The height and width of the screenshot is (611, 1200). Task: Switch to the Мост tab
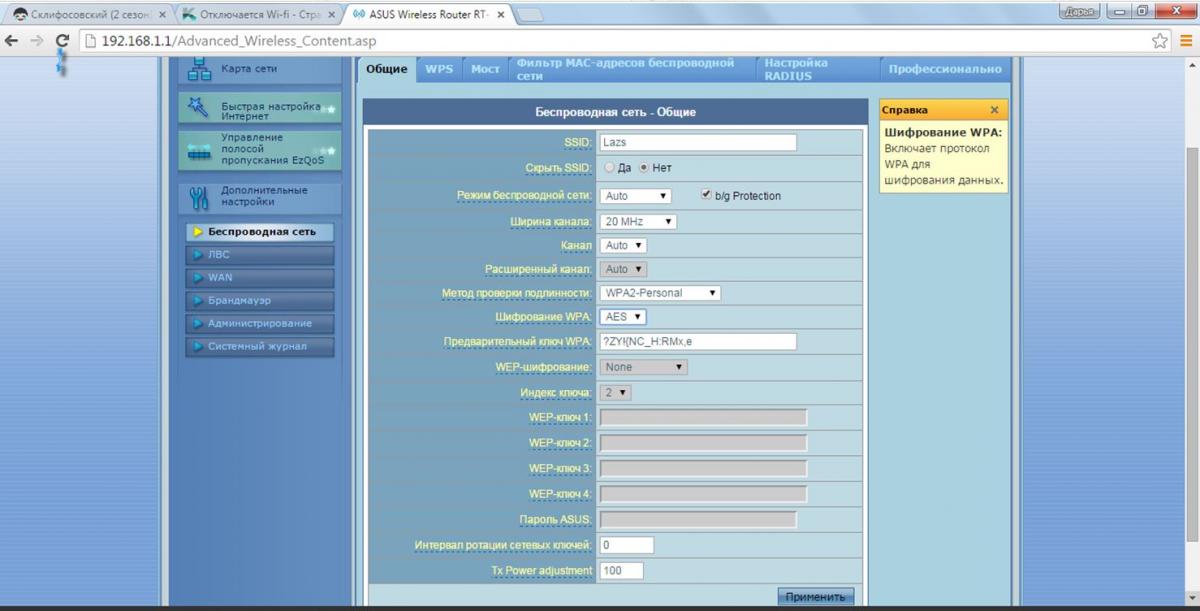pos(485,69)
